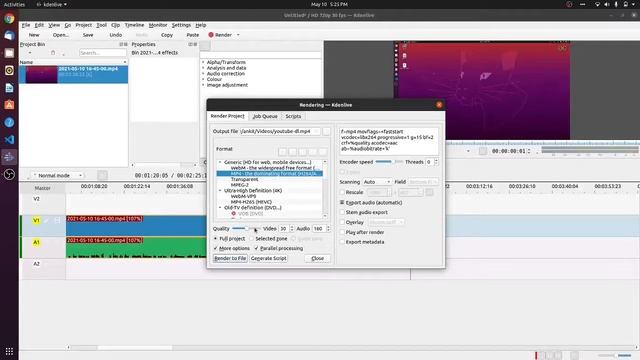Enable the Rescale checkbox
The height and width of the screenshot is (360, 640).
tap(342, 192)
